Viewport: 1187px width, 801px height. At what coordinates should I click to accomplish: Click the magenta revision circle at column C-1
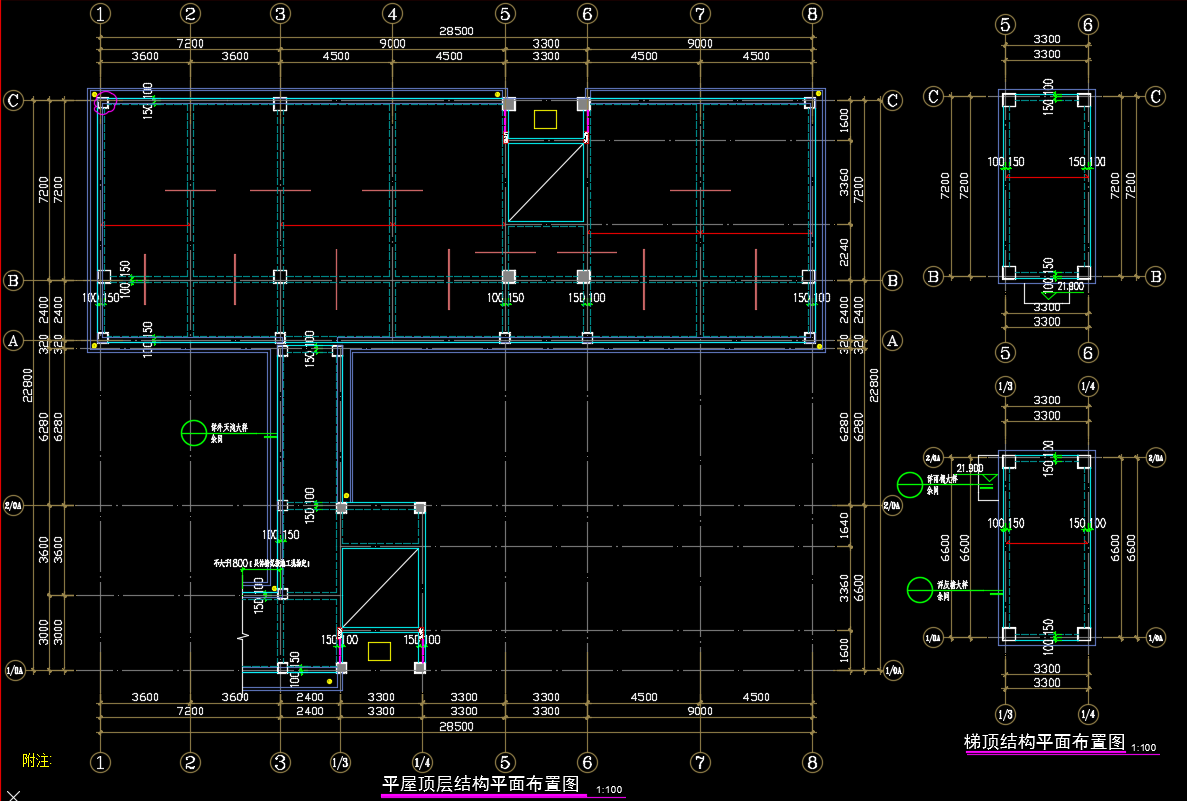(x=104, y=103)
